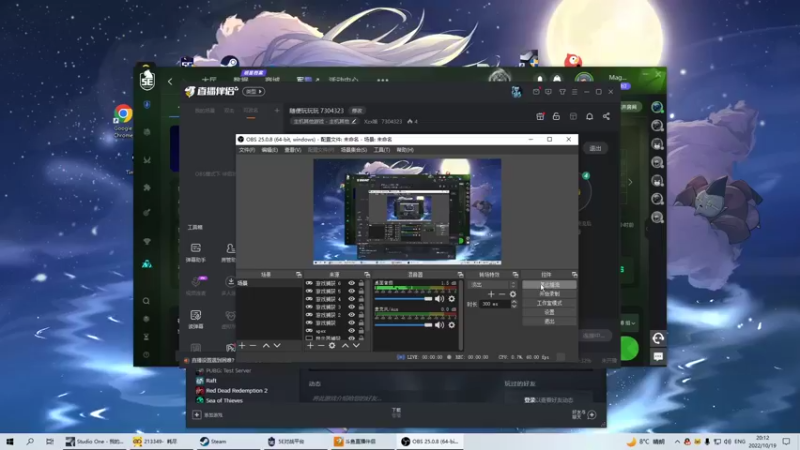The width and height of the screenshot is (800, 450).
Task: Adjust the transition duration stepper arrows
Action: click(514, 304)
